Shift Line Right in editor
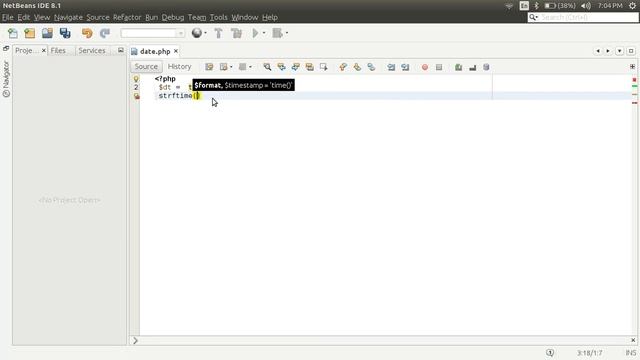This screenshot has width=640, height=360. coord(405,67)
